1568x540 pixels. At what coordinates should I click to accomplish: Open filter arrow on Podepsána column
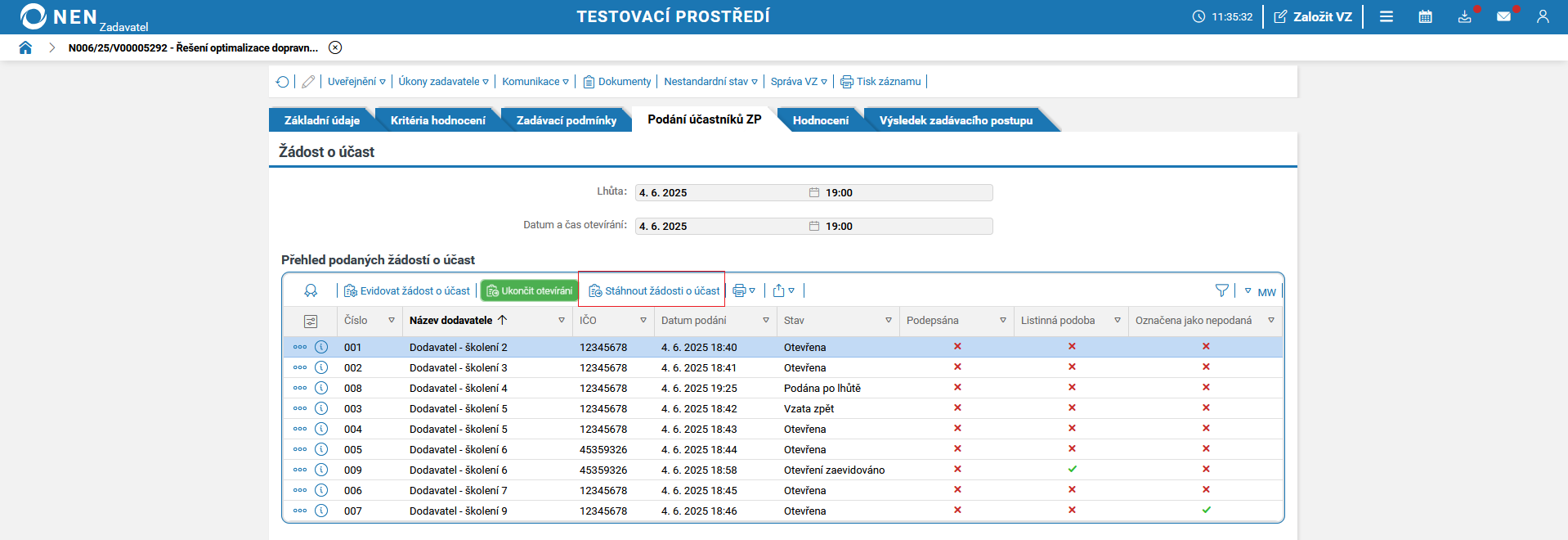(1003, 321)
